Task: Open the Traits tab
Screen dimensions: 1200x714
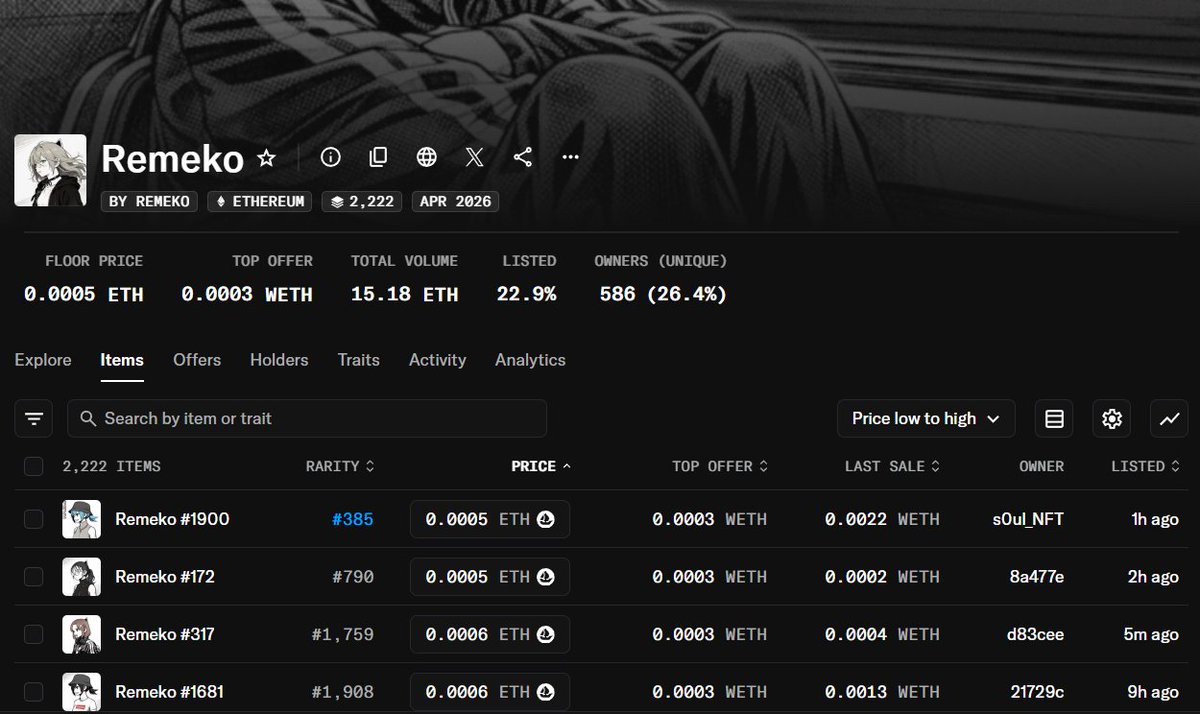Action: point(358,360)
